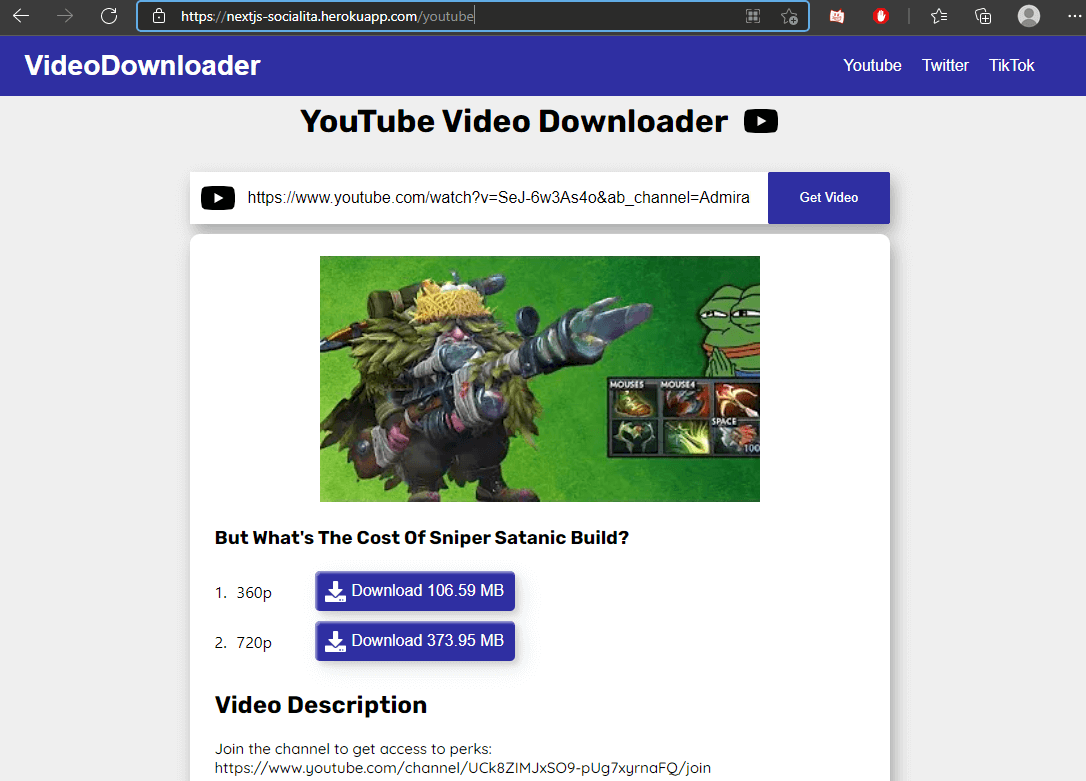
Task: Open the red stop-hand adblock extension
Action: (880, 16)
